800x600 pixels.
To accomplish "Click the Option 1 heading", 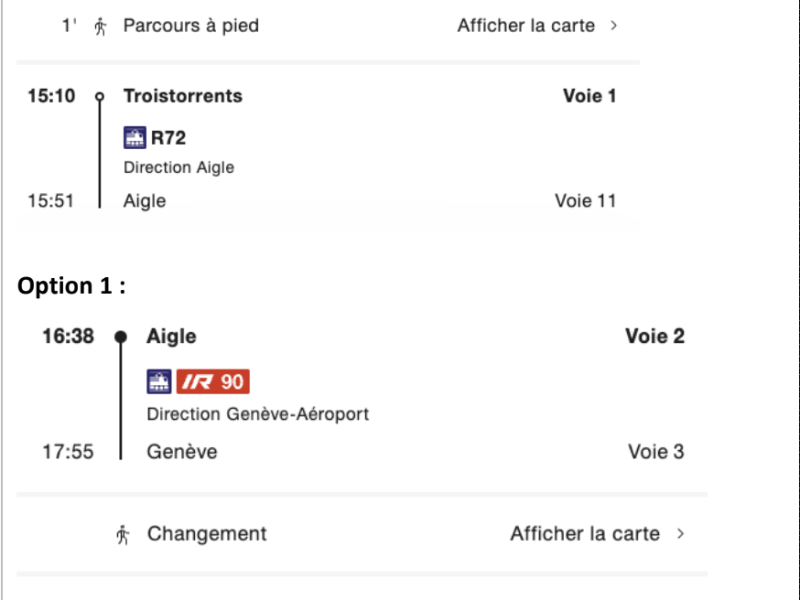I will (71, 286).
